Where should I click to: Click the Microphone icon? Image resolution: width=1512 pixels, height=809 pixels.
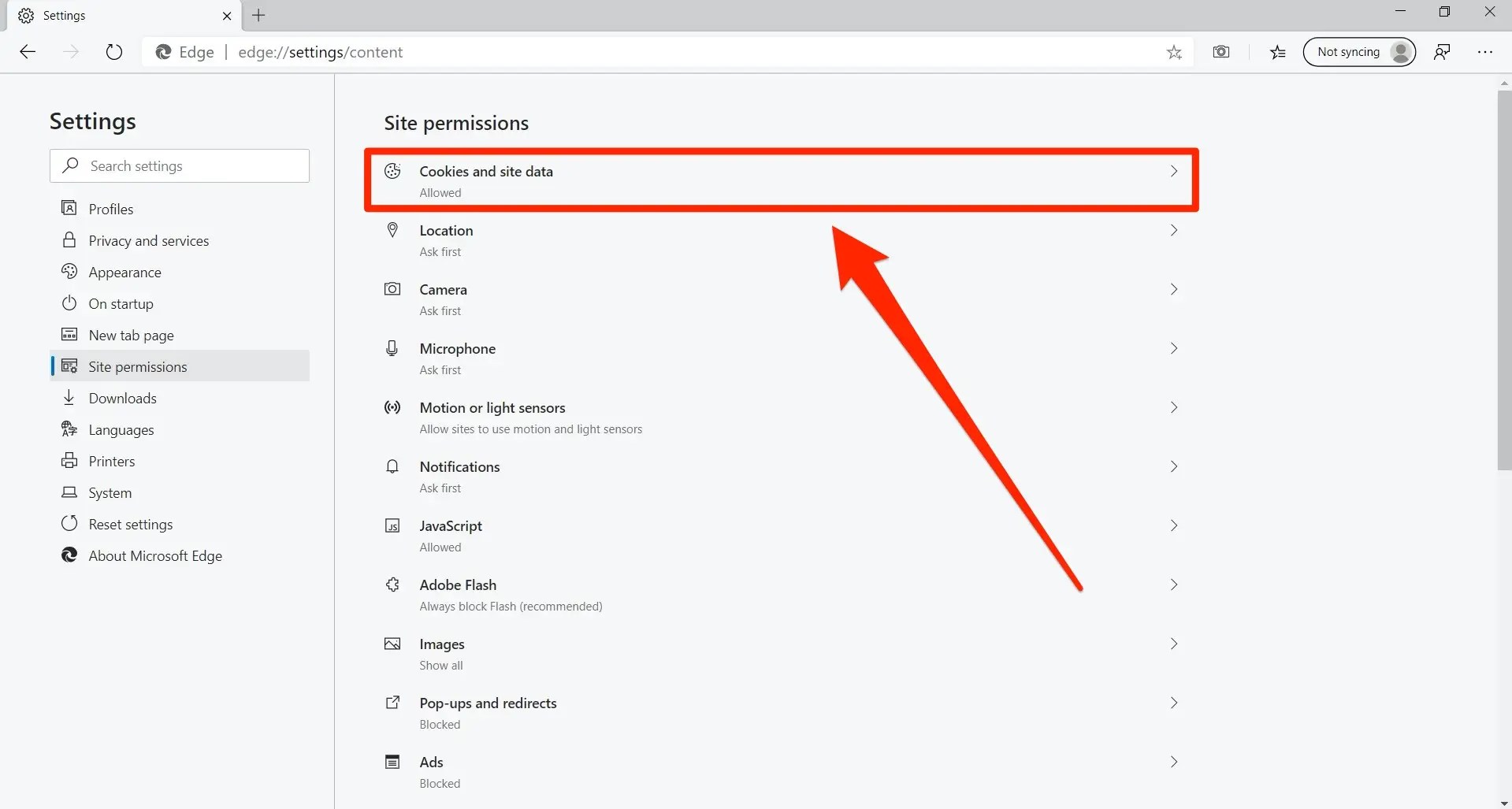(x=392, y=348)
